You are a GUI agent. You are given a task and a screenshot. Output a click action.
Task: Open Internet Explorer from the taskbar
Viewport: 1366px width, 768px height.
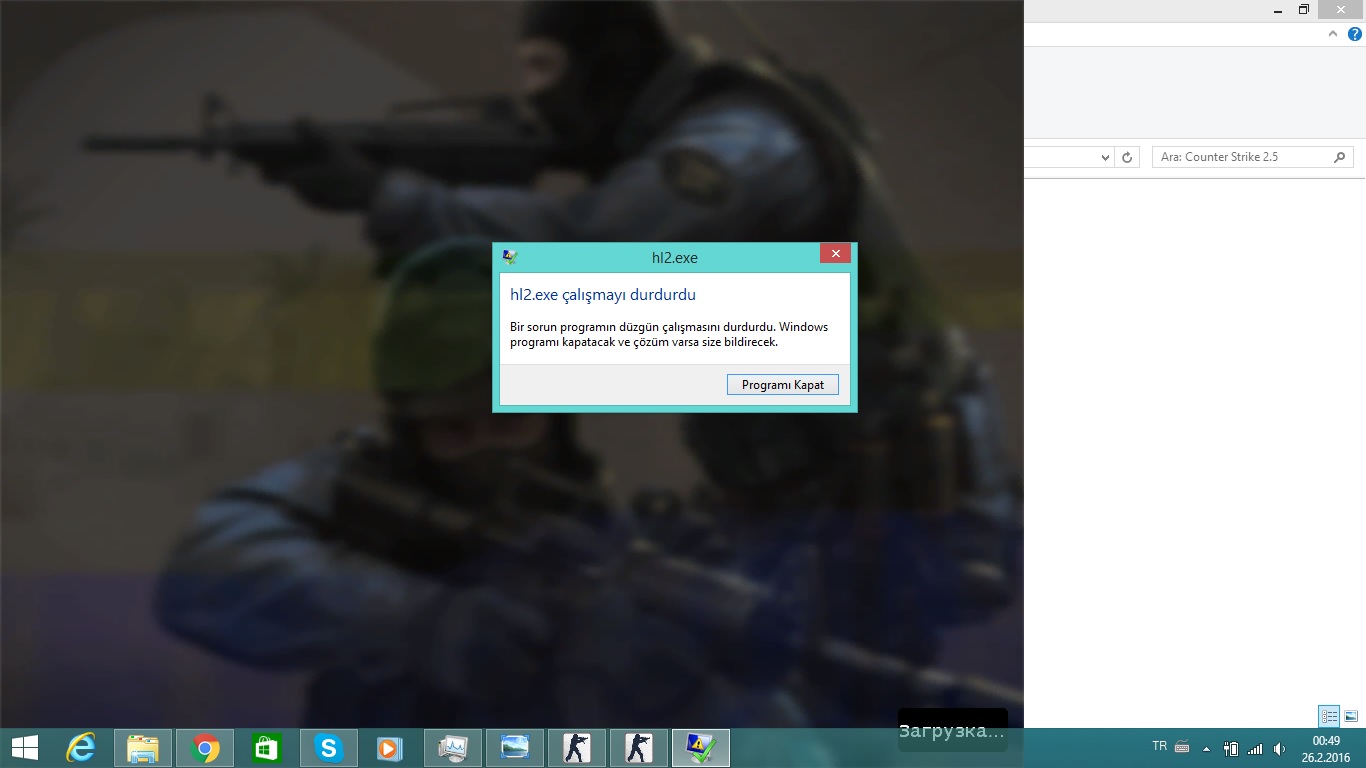pyautogui.click(x=80, y=748)
